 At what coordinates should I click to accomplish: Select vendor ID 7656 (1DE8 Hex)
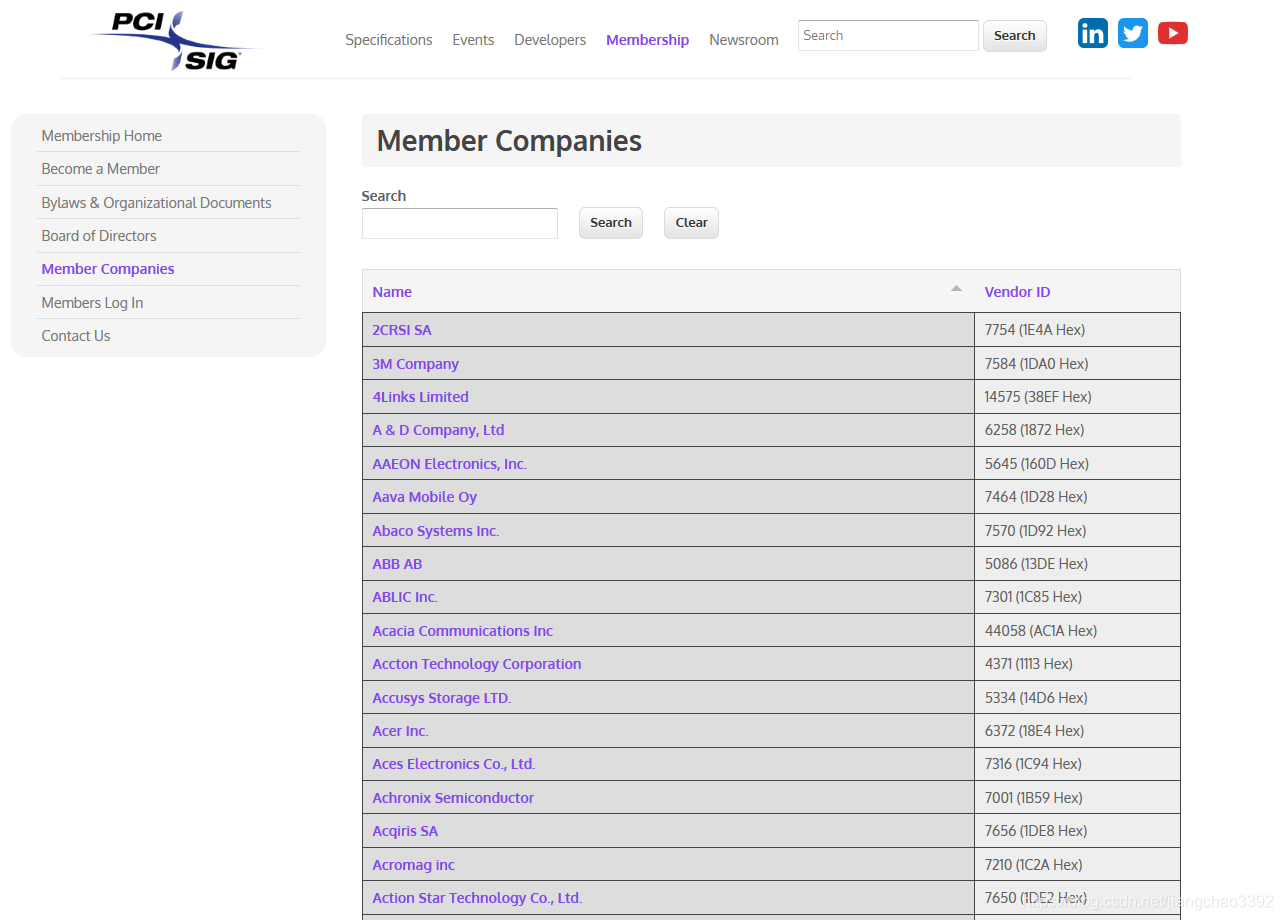[x=1036, y=831]
